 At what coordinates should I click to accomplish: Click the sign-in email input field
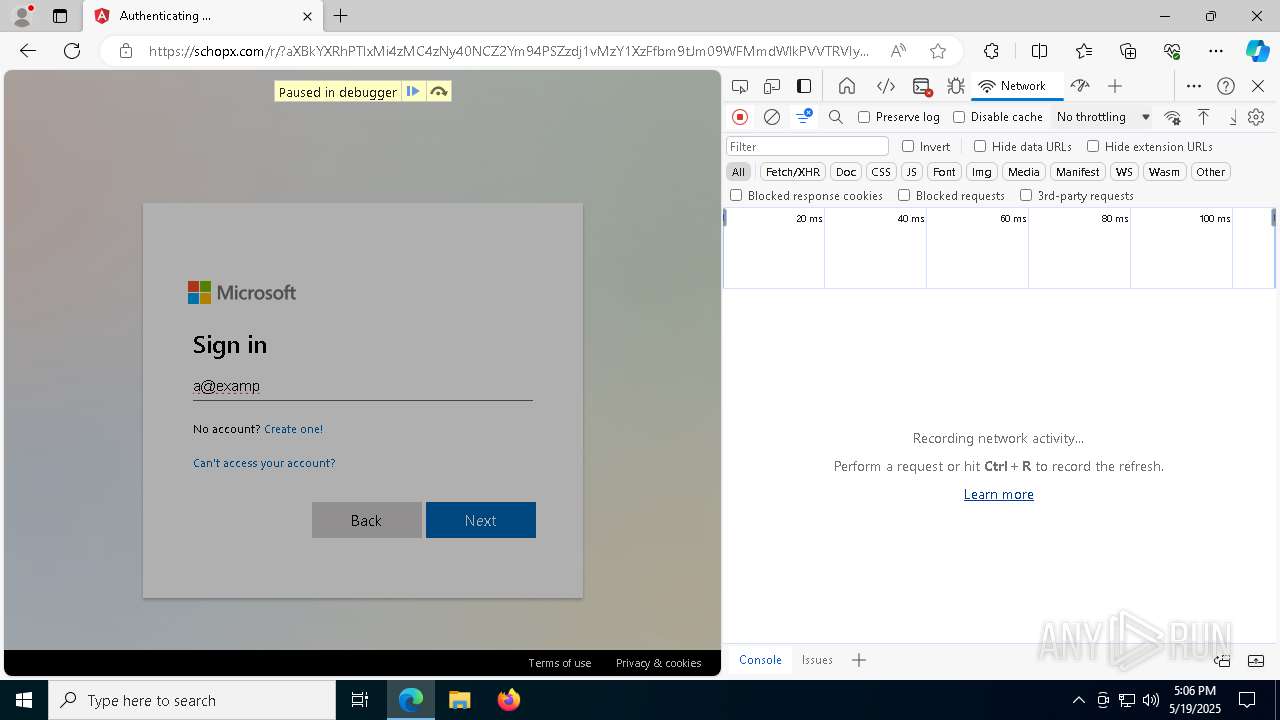tap(363, 386)
